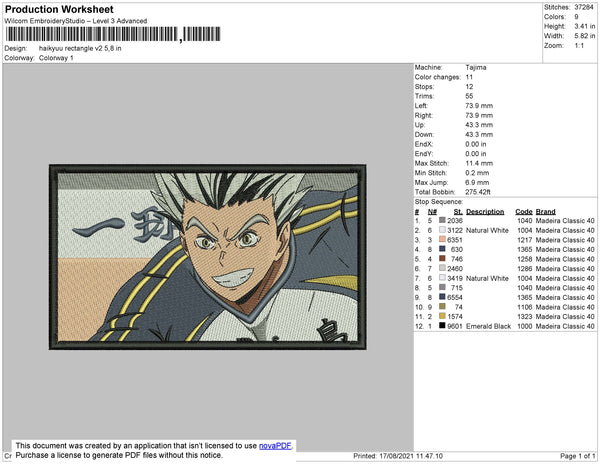Click design name 'haikyuu rectangle v2 5,8 in'
600x464 pixels.
(x=80, y=49)
